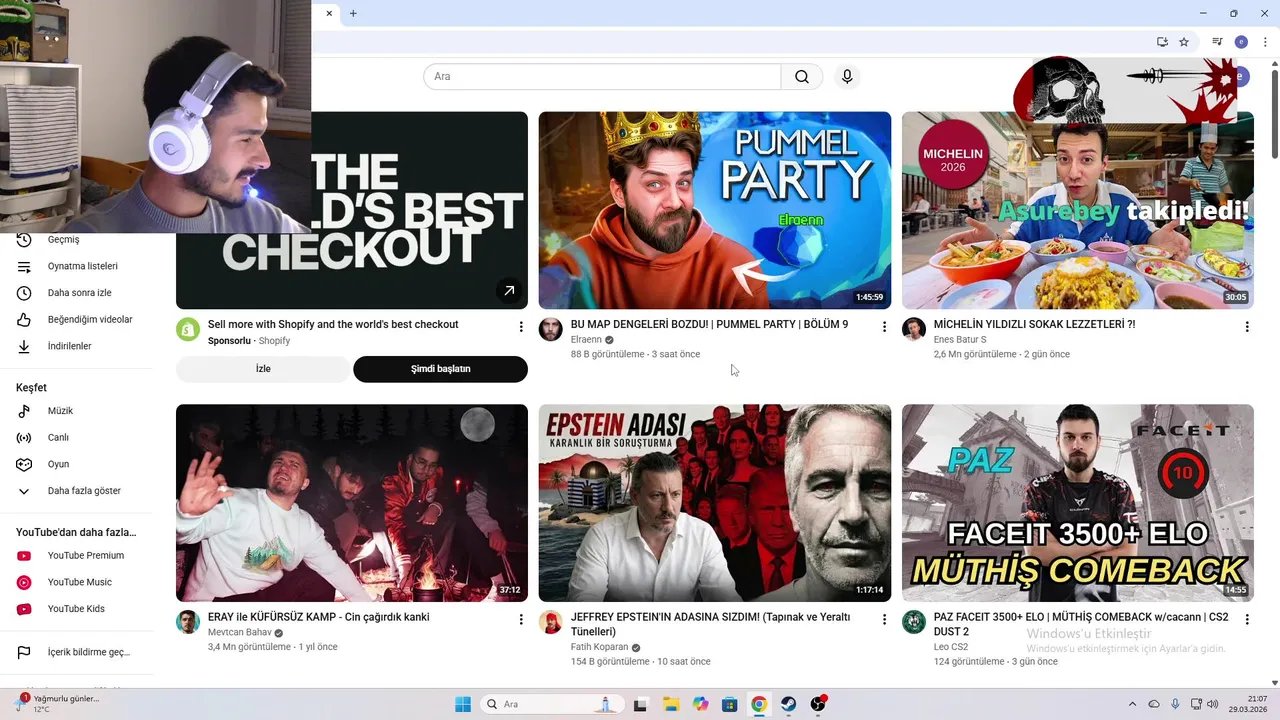Open Steam from taskbar
The width and height of the screenshot is (1280, 720).
coord(789,704)
